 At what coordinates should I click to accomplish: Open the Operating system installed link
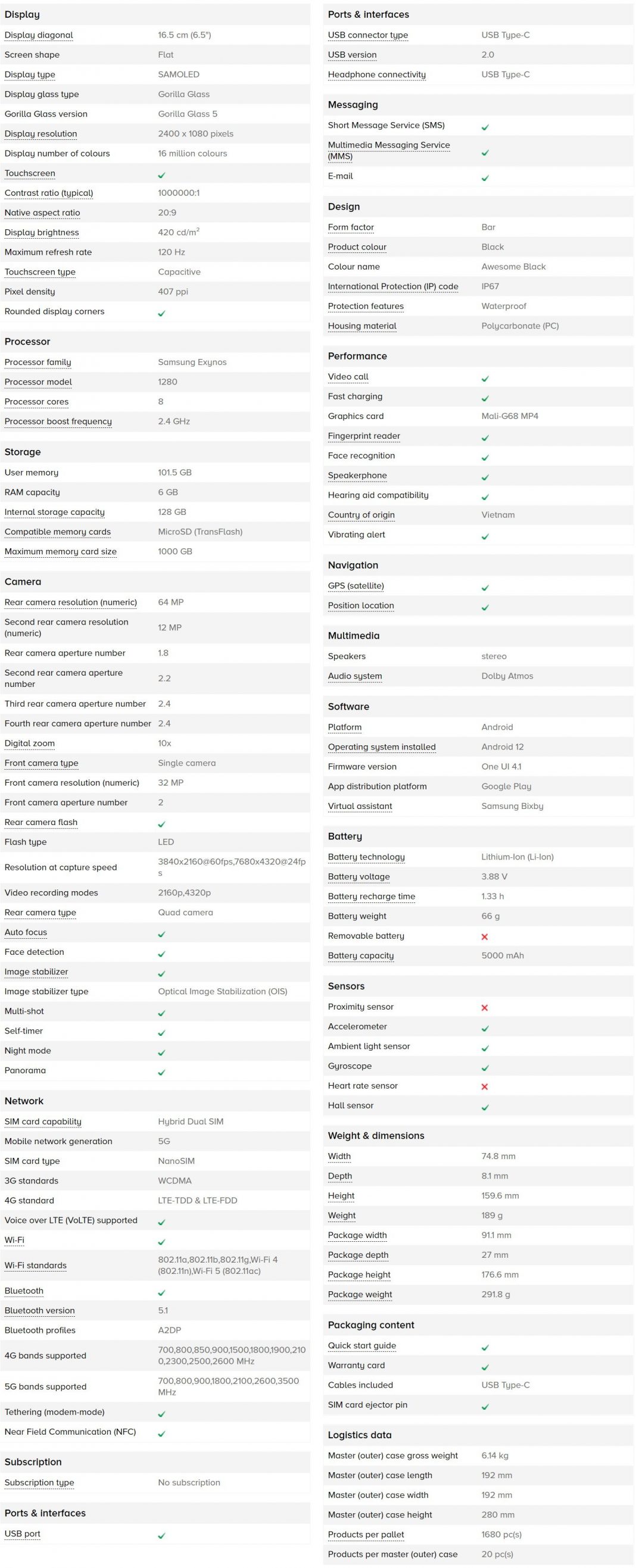click(x=381, y=747)
